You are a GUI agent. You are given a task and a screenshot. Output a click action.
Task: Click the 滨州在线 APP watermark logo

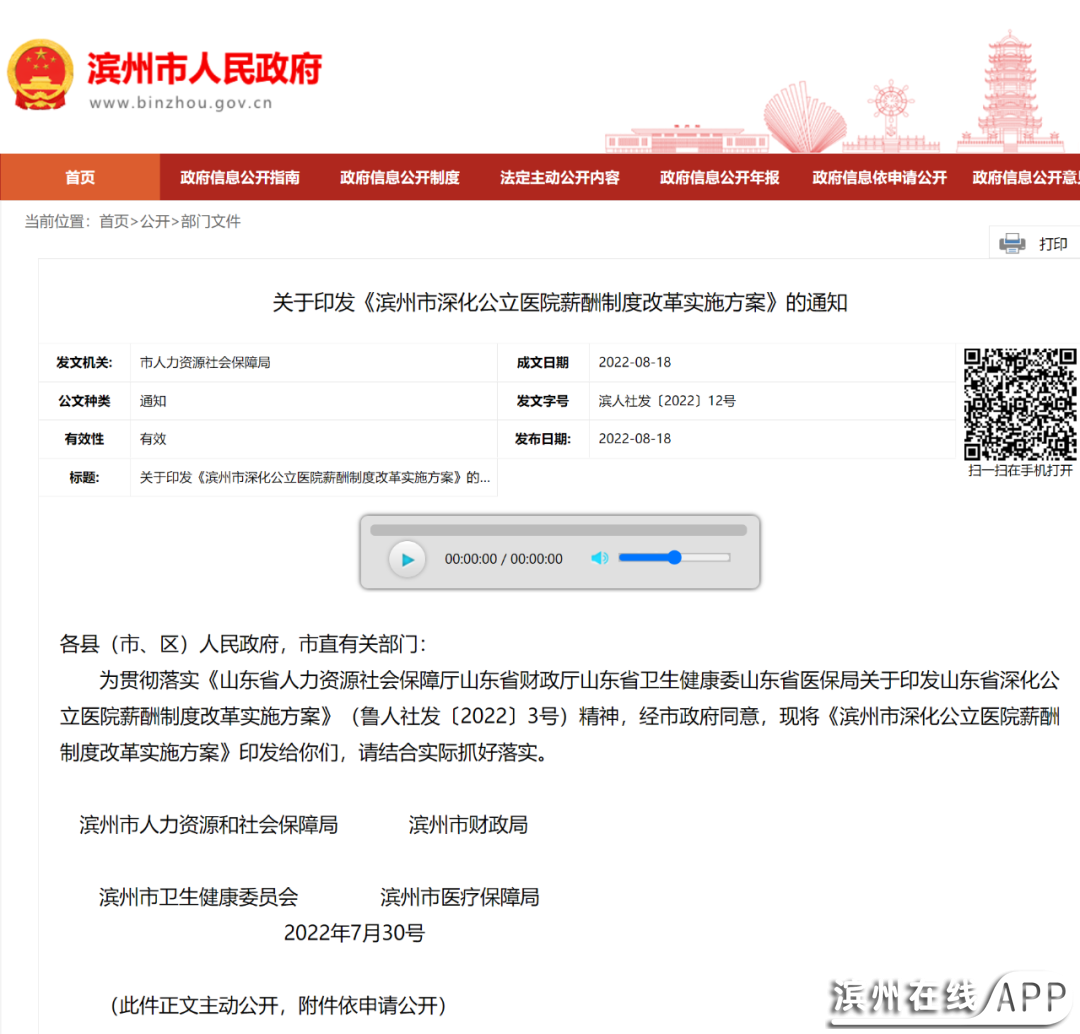[x=950, y=997]
